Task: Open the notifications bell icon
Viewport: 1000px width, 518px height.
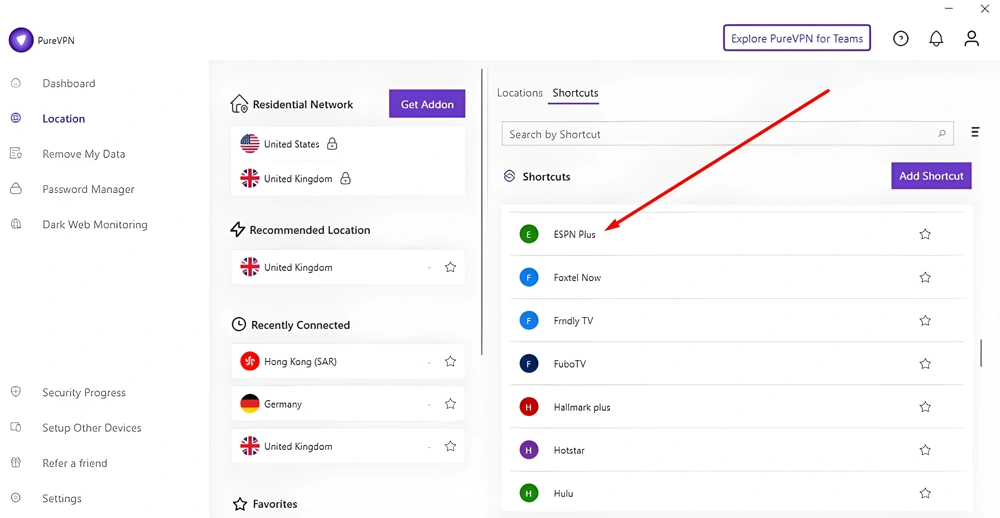Action: (936, 39)
